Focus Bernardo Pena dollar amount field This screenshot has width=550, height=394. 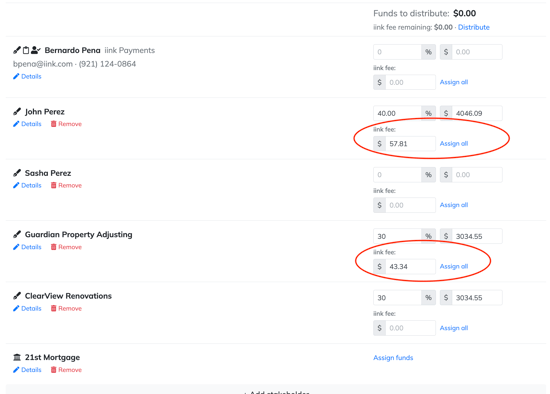(x=477, y=52)
